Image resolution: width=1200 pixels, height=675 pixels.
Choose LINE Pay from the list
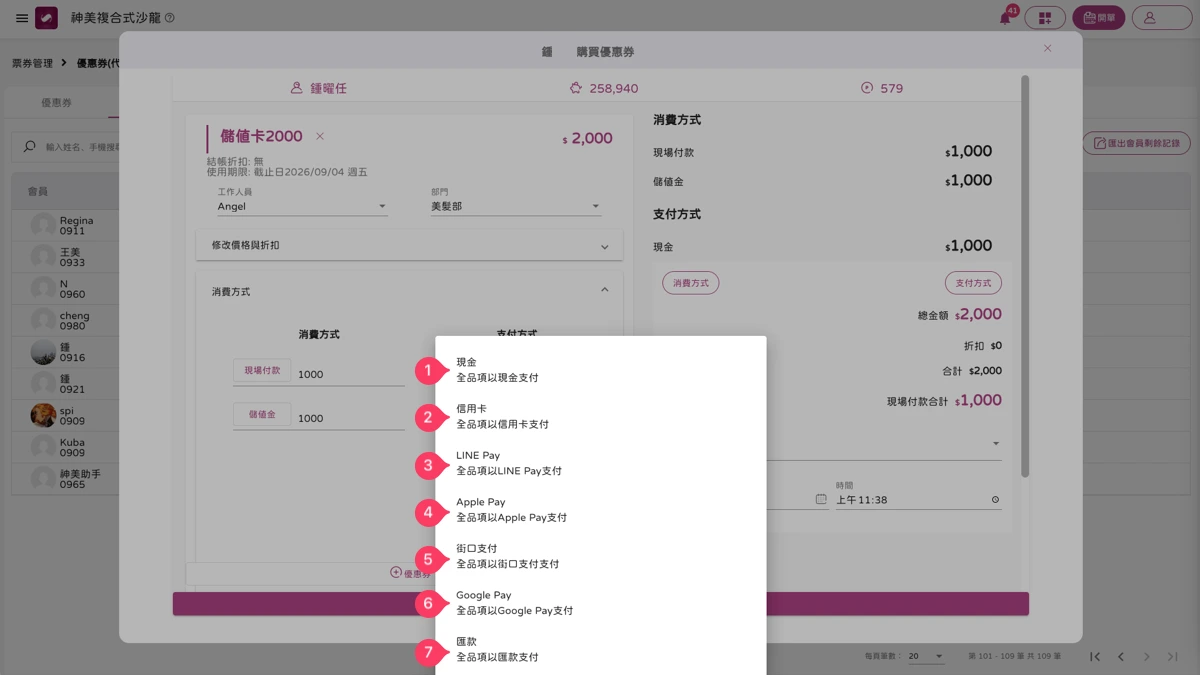click(x=601, y=463)
